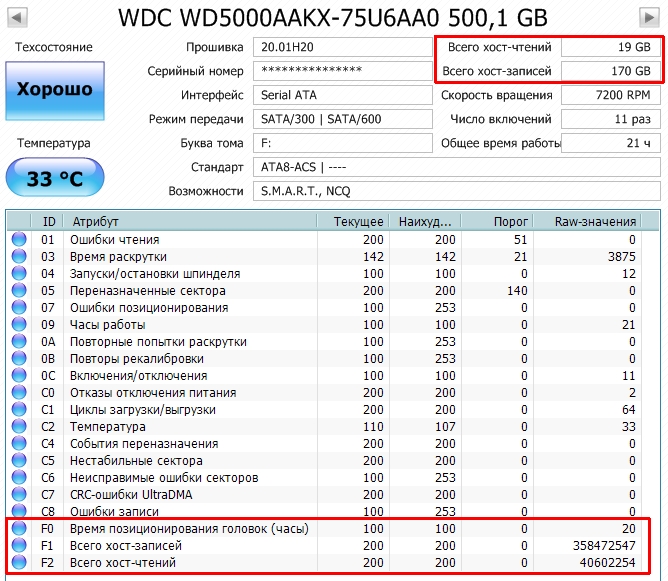668x581 pixels.
Task: Click the 33 °C temperature indicator
Action: 55,178
